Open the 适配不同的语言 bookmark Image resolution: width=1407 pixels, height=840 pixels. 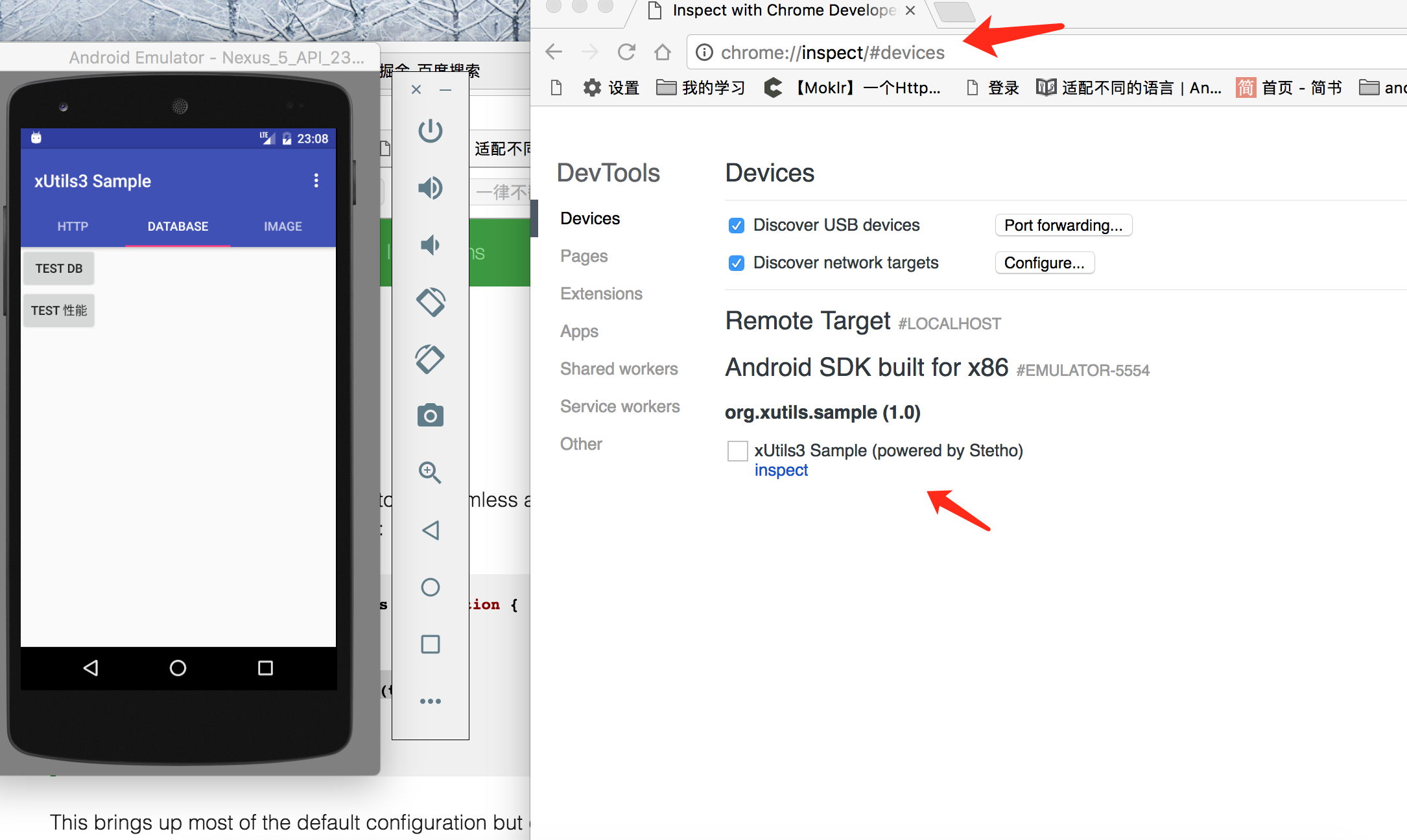pyautogui.click(x=1129, y=87)
